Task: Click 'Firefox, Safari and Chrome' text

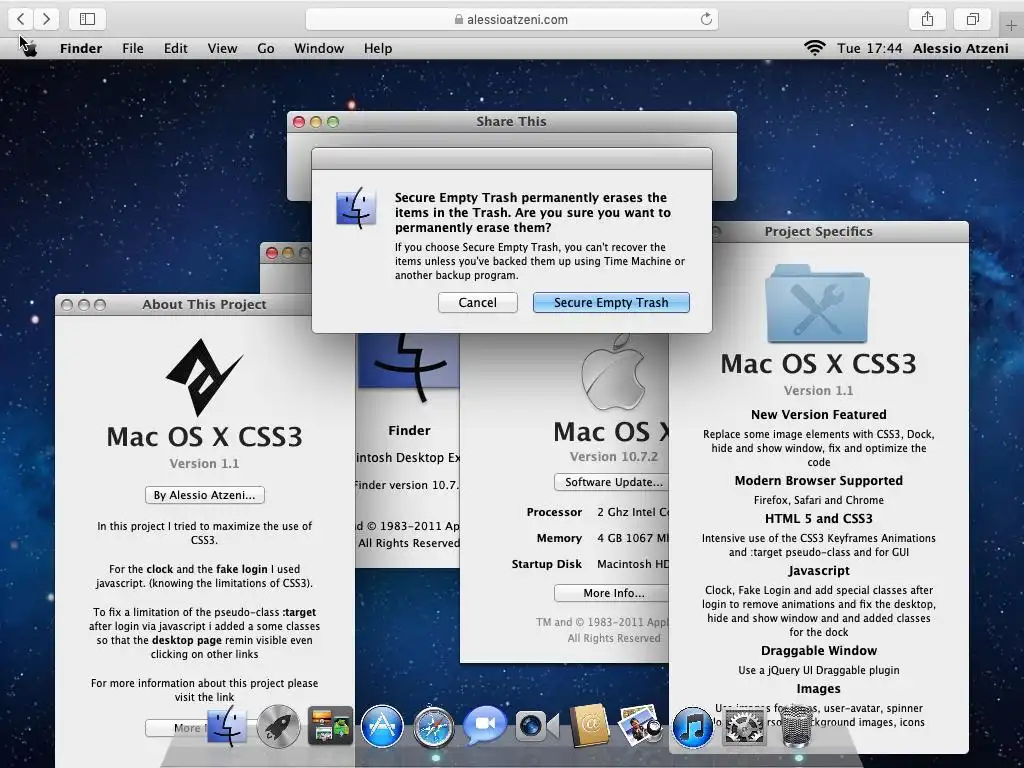Action: (818, 500)
